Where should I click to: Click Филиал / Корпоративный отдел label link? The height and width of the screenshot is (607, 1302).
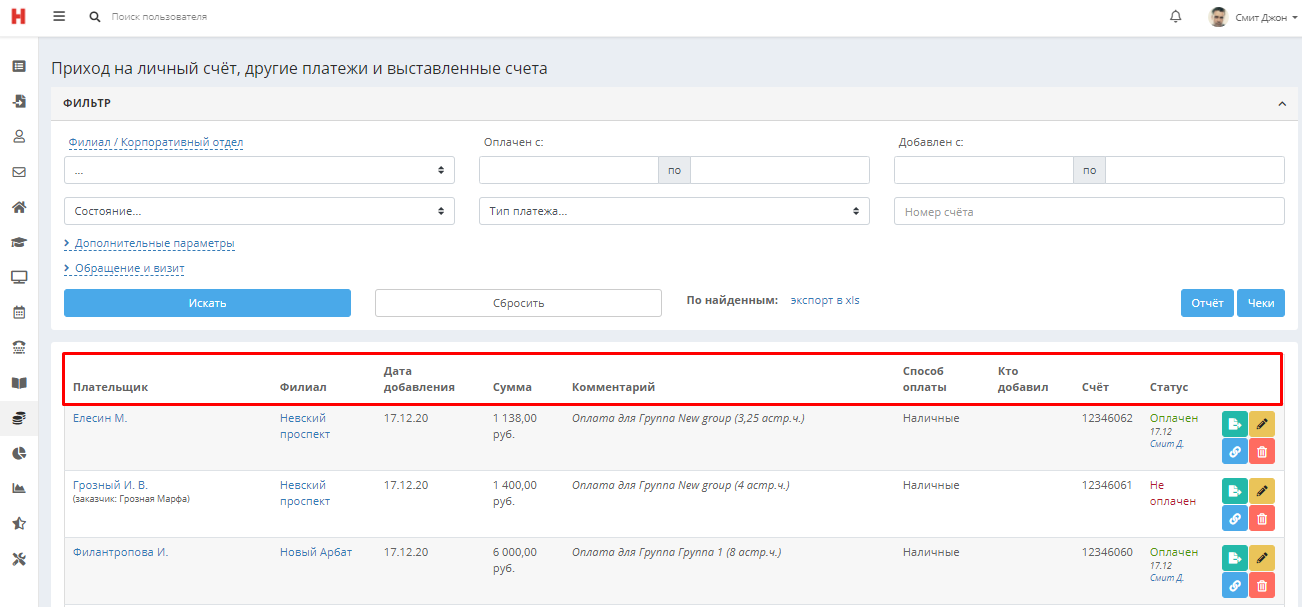[156, 142]
